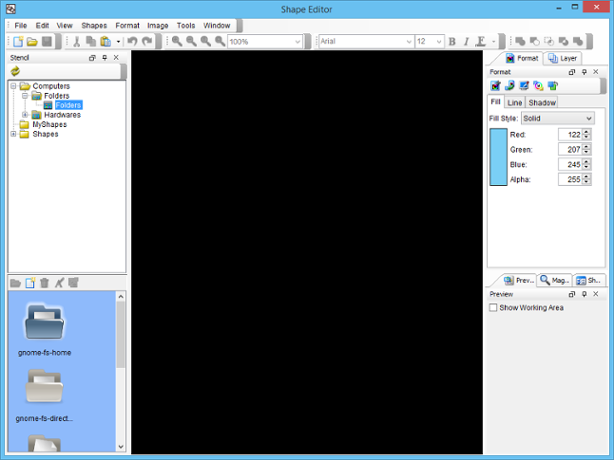Open the Arial font name dropdown
Viewport: 614px width, 460px height.
coord(409,41)
